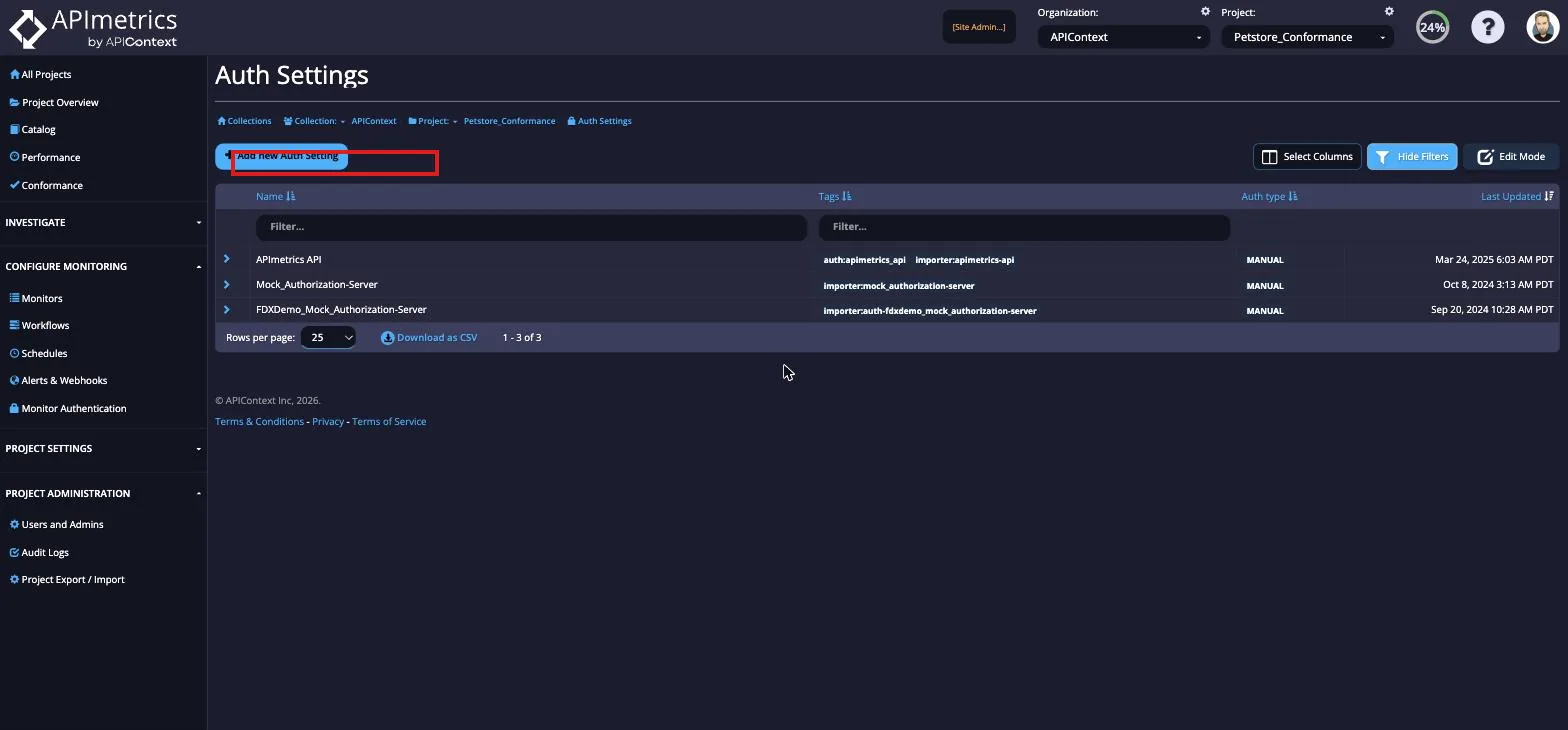The height and width of the screenshot is (730, 1568).
Task: Open the Rows per page dropdown
Action: coord(328,337)
